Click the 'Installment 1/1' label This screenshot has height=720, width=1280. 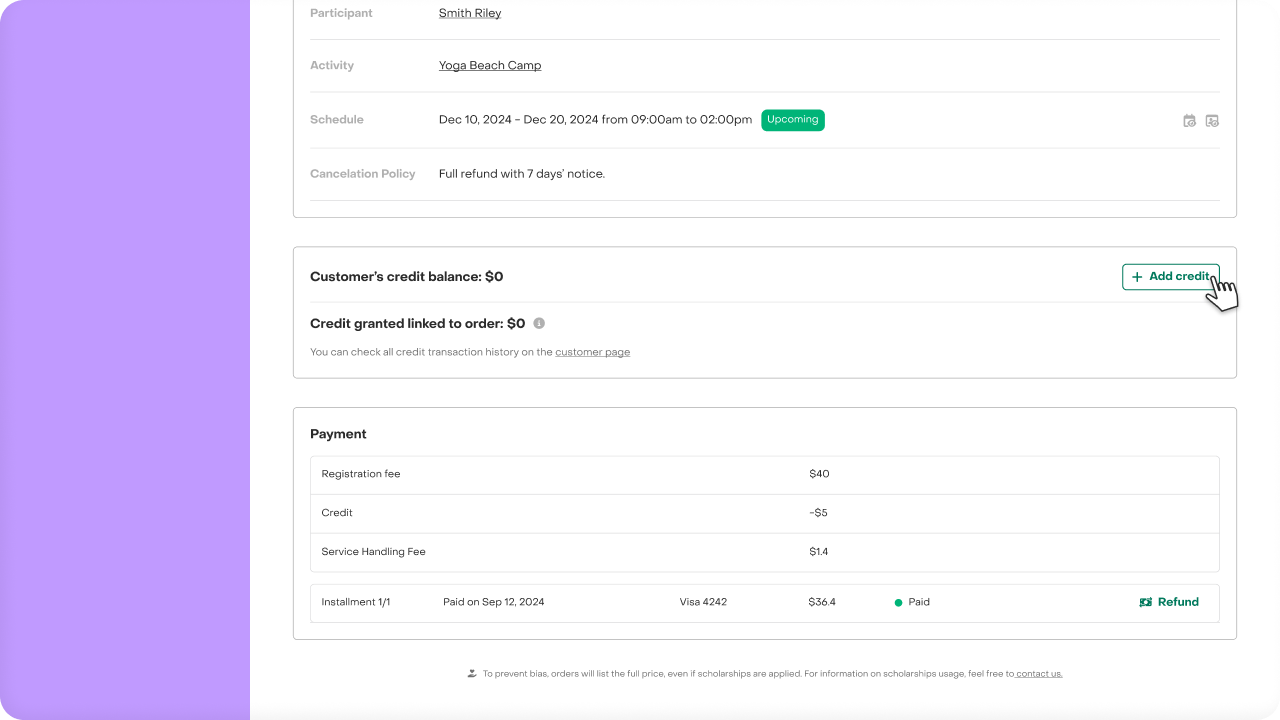coord(356,602)
